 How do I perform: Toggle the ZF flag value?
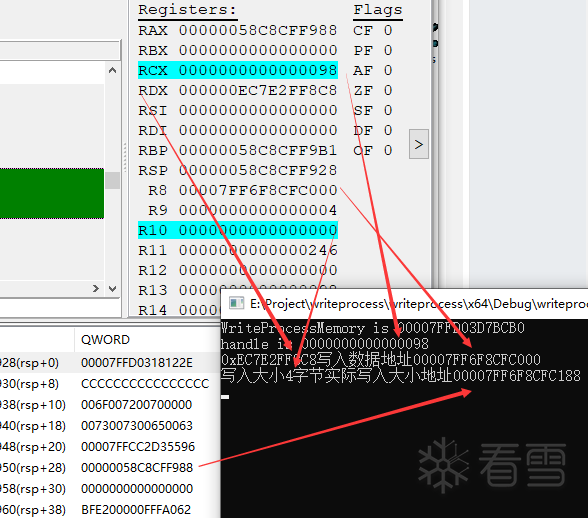388,90
